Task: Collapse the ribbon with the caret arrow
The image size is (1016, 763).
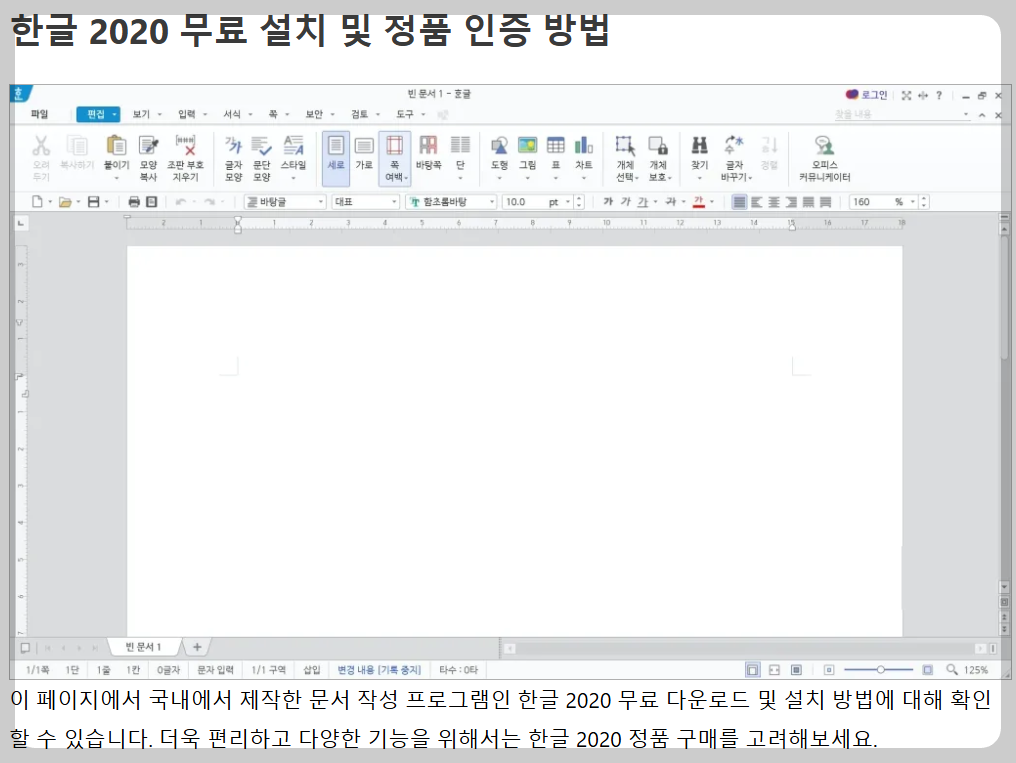Action: pos(982,115)
